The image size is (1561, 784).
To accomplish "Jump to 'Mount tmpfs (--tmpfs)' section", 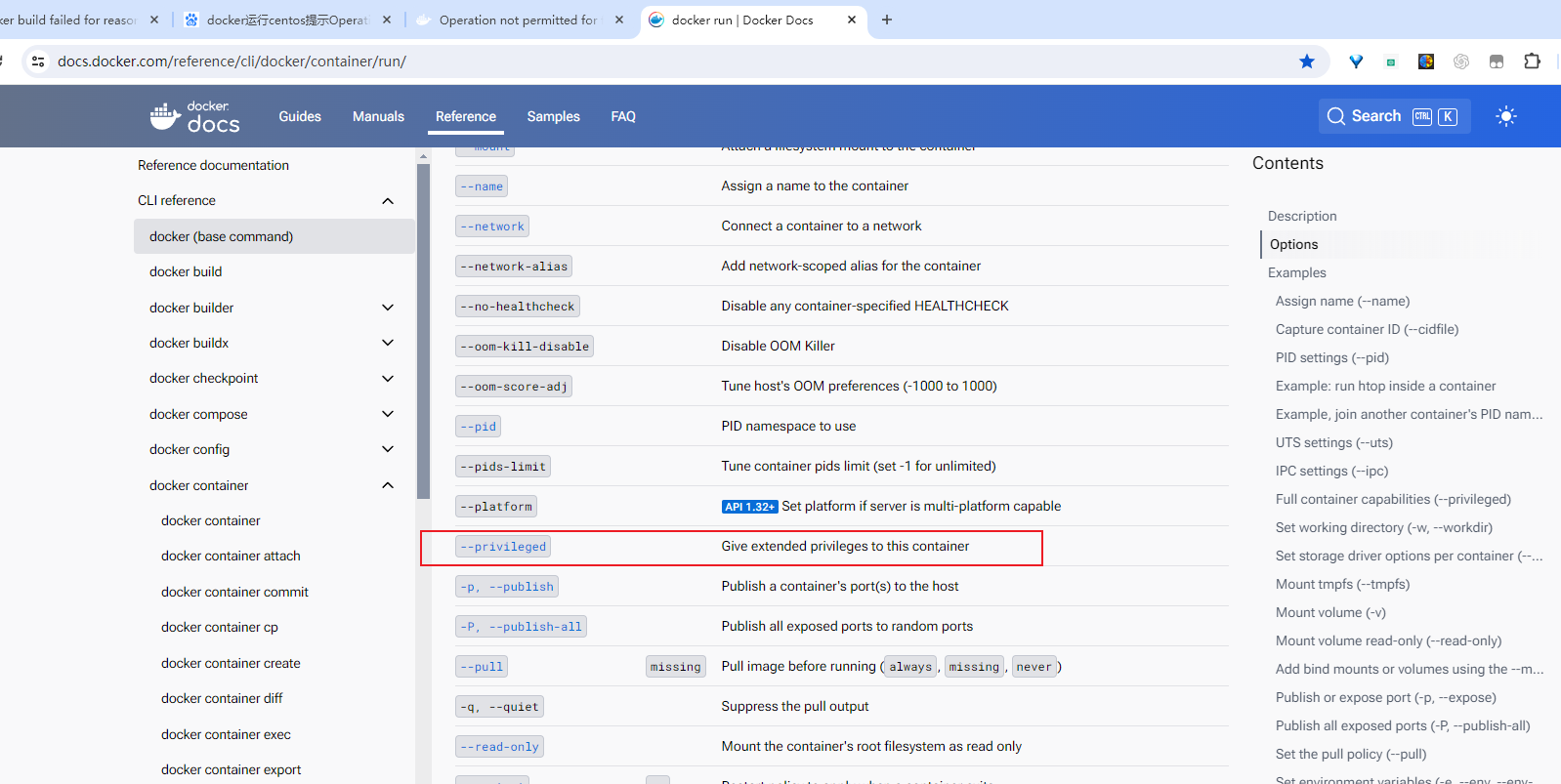I will 1342,584.
